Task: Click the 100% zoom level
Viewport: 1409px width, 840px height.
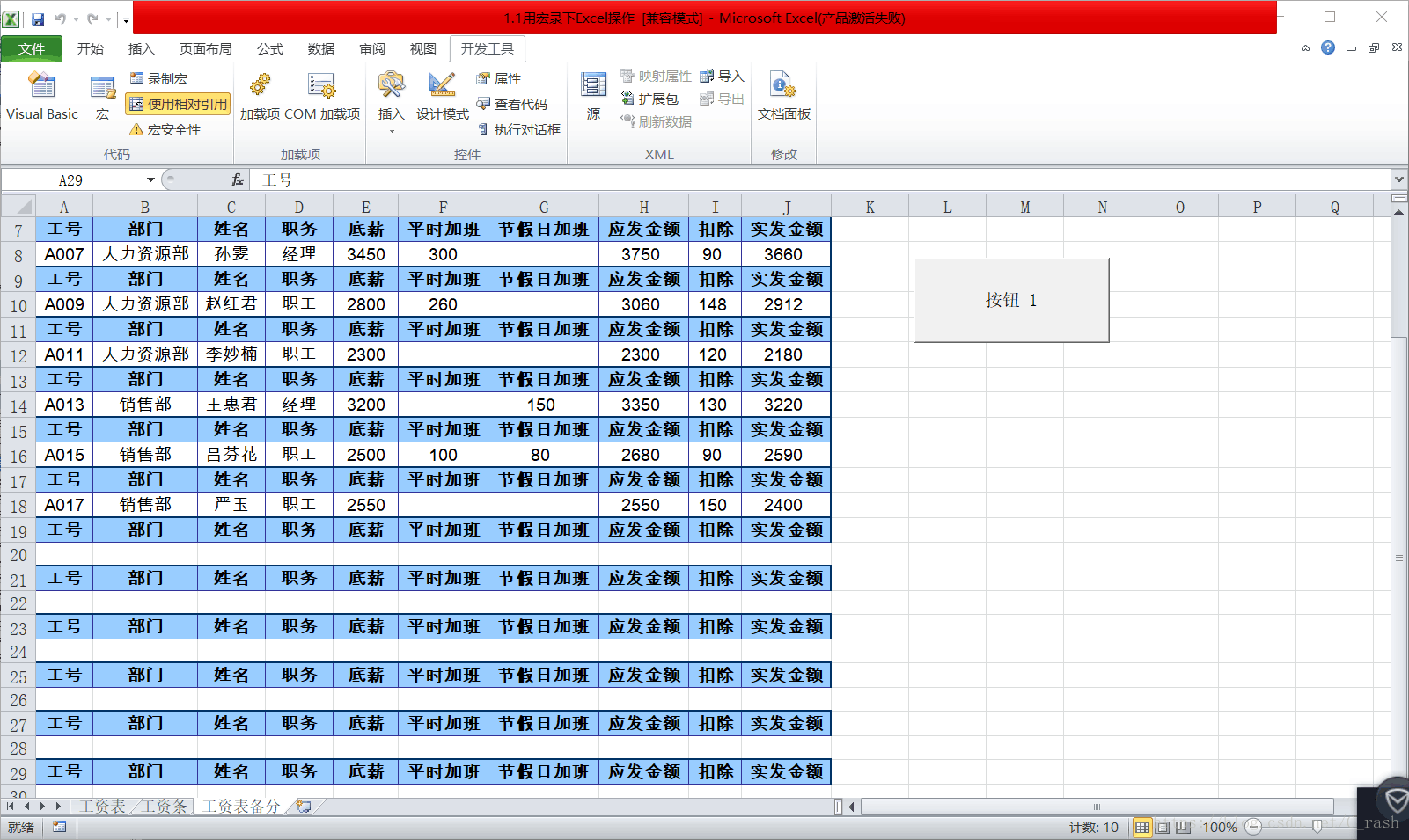Action: [x=1220, y=827]
